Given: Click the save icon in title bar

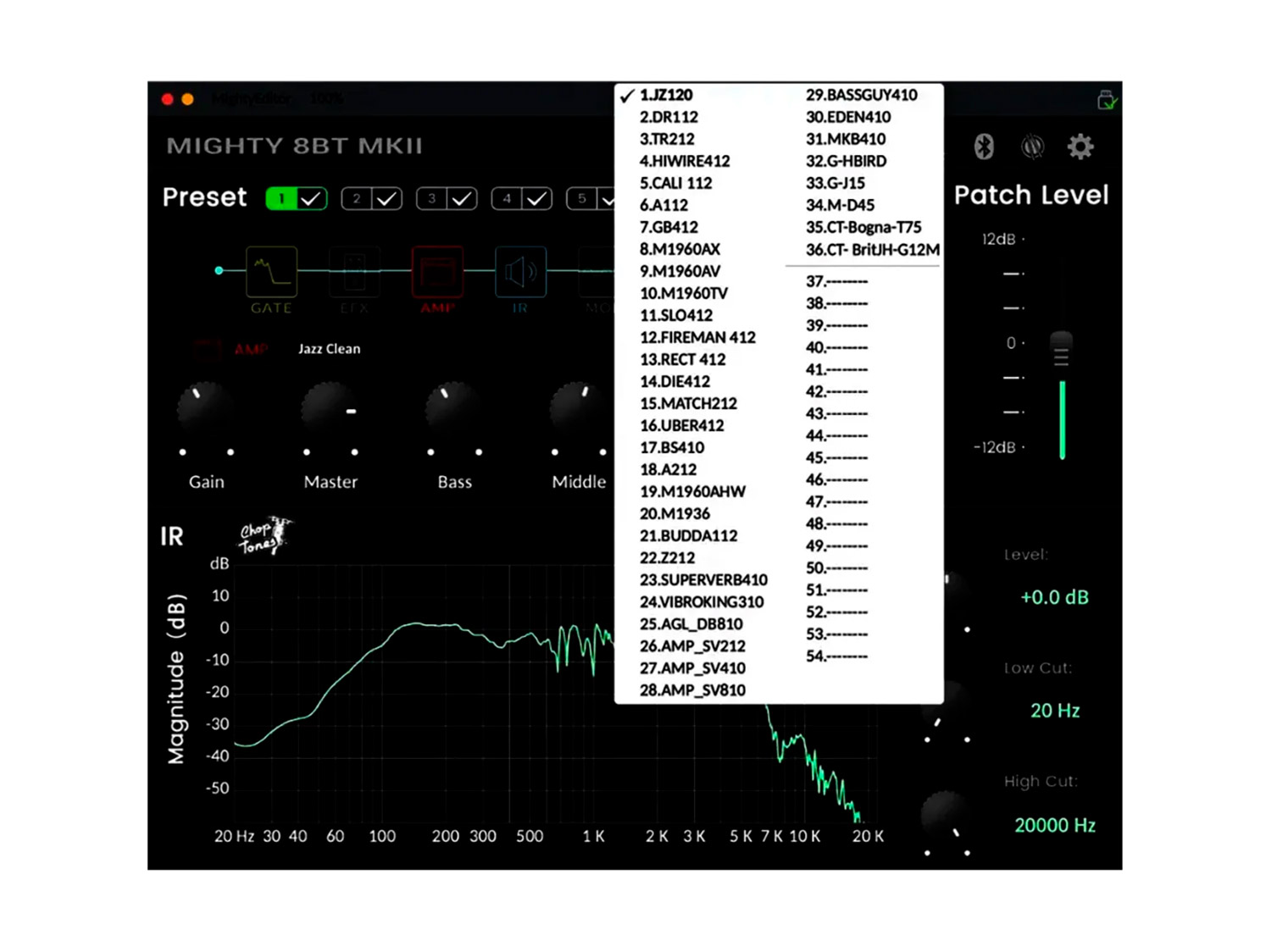Looking at the screenshot, I should (1106, 99).
